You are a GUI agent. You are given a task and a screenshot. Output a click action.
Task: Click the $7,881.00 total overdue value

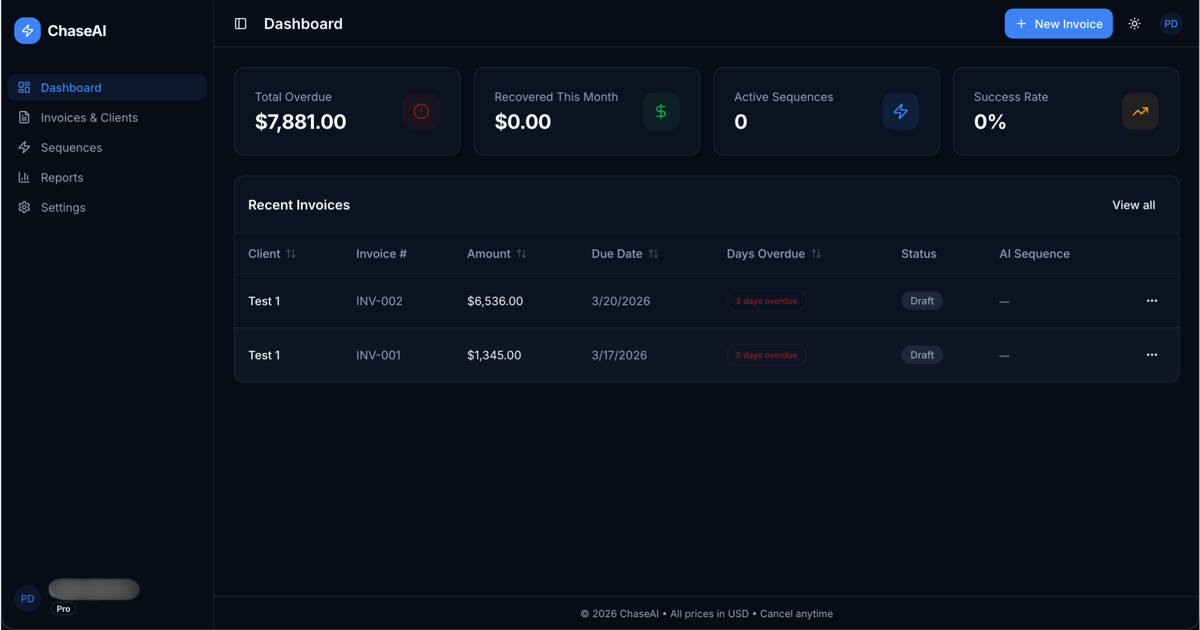300,122
